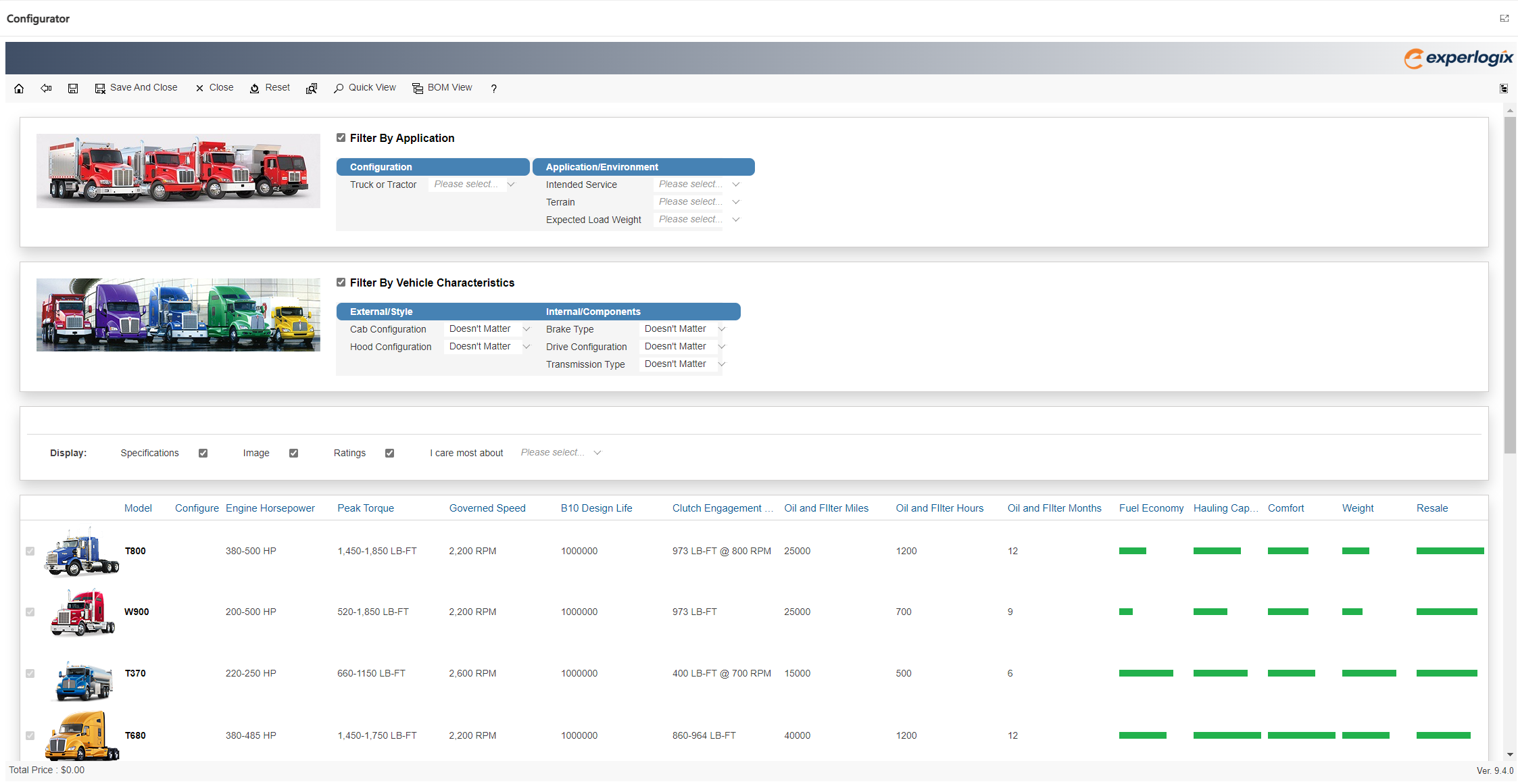Click the T800 model name
This screenshot has height=784, width=1518.
[x=135, y=551]
